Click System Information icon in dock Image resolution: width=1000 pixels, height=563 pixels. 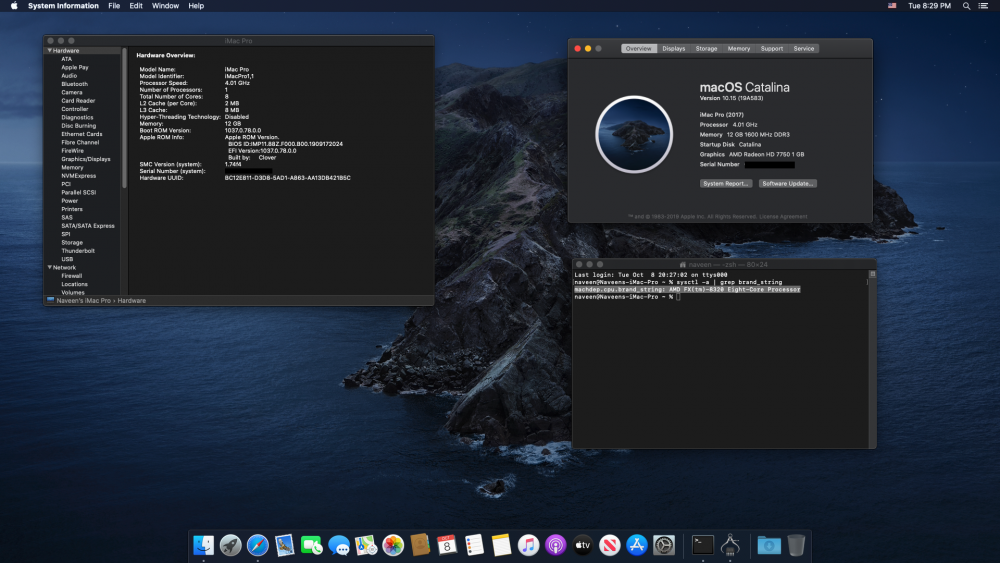(x=730, y=545)
